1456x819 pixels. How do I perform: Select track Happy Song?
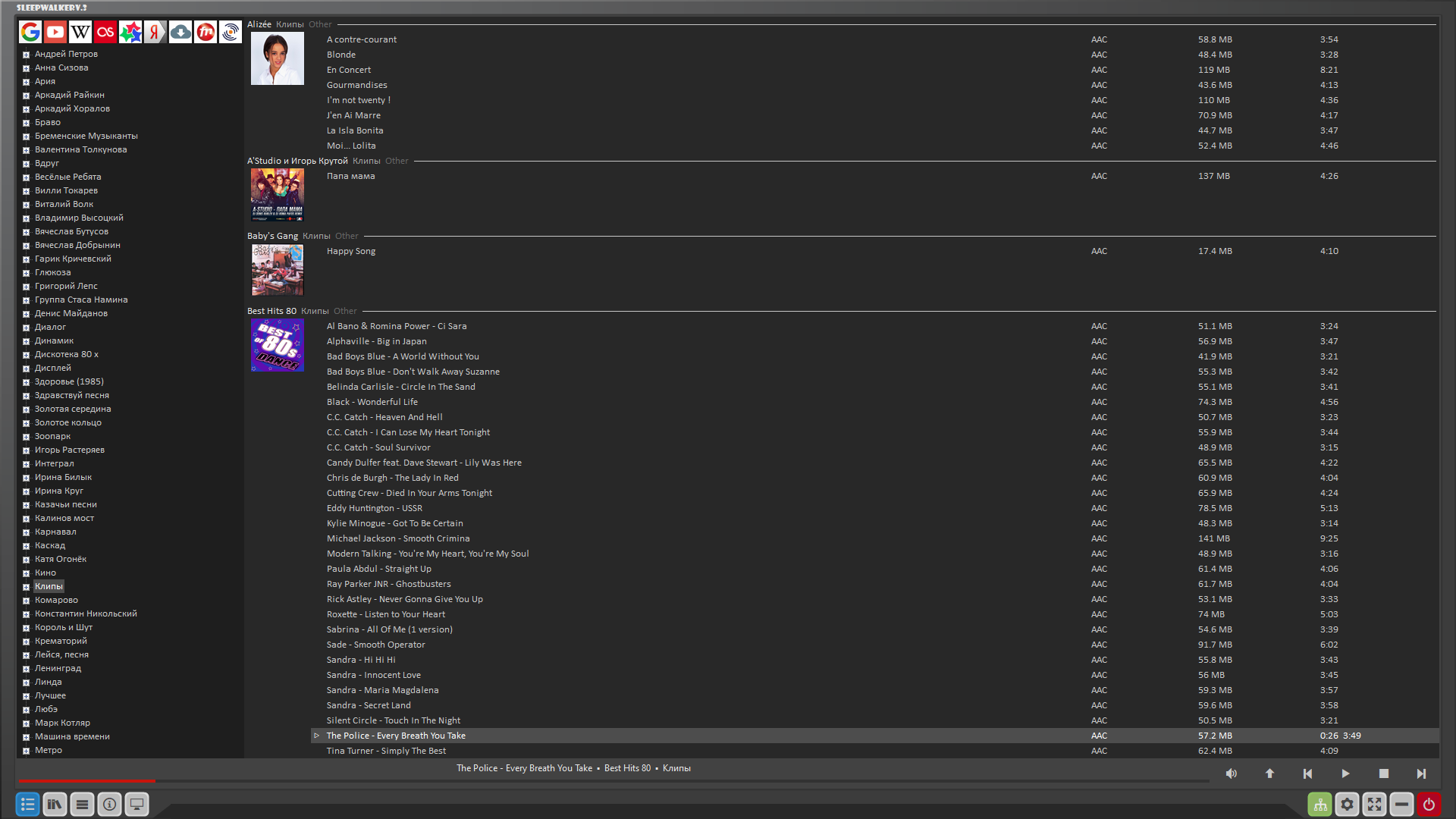[875, 251]
